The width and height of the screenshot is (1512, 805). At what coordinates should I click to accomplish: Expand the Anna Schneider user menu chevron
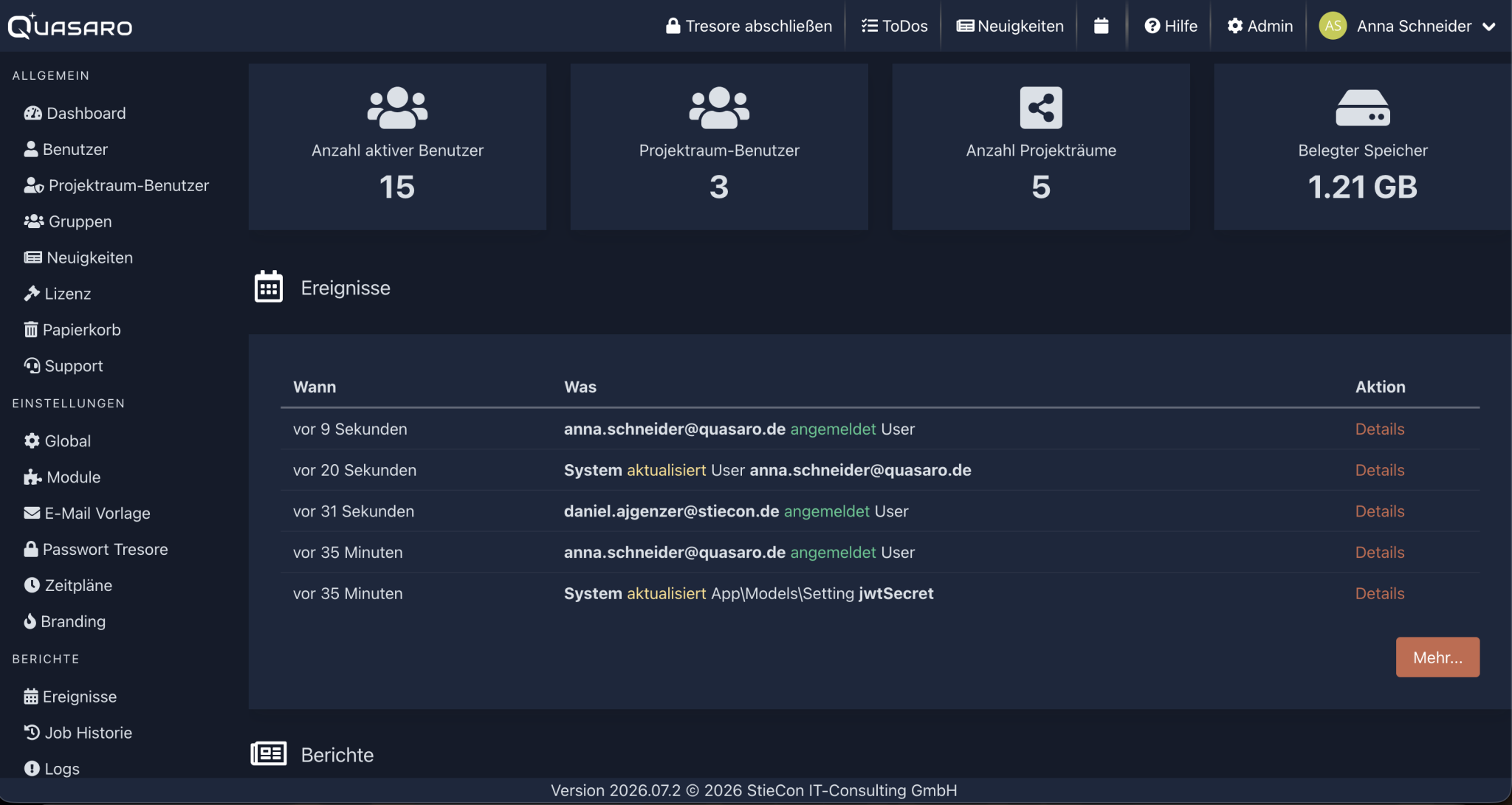(x=1489, y=27)
